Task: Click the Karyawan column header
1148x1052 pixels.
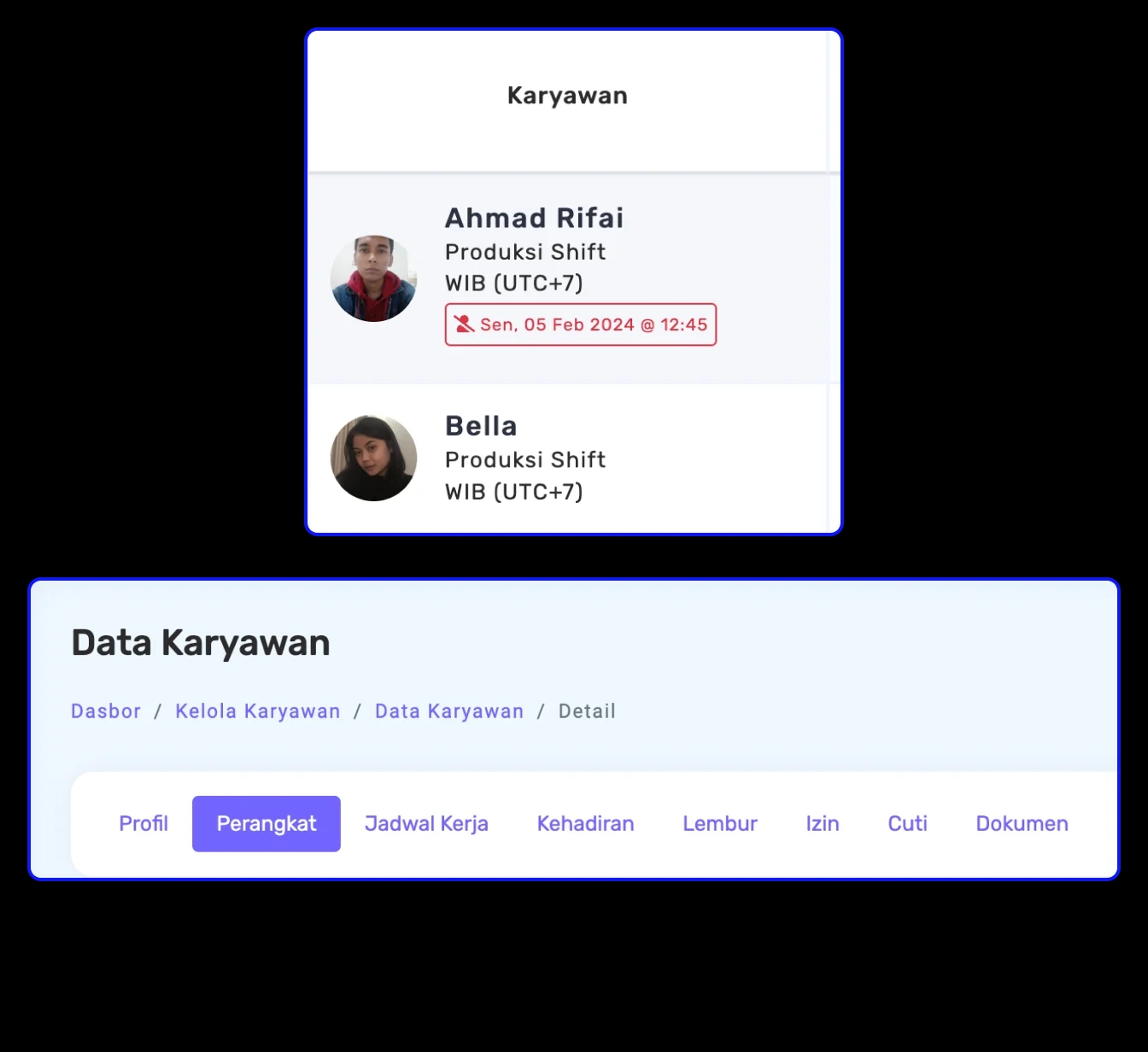Action: [x=567, y=96]
